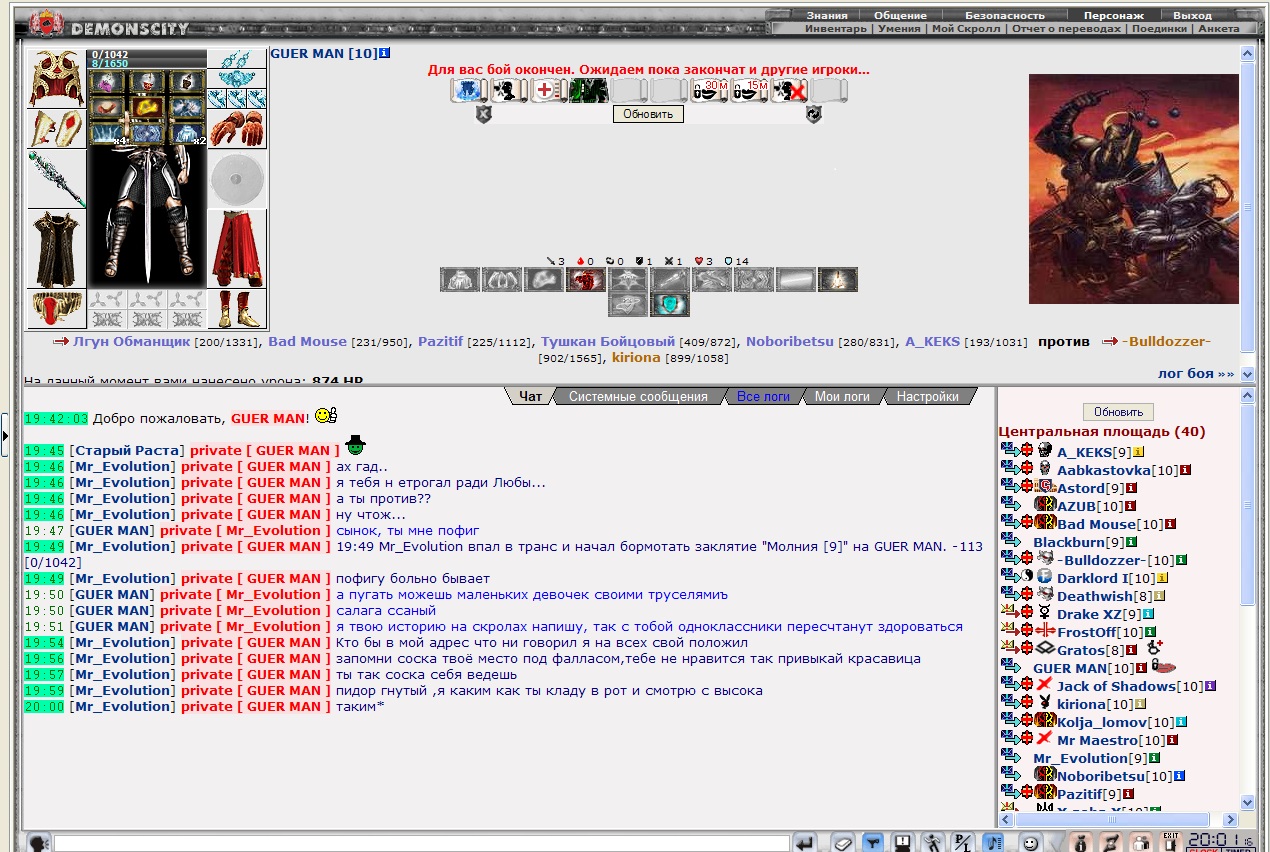The width and height of the screenshot is (1270, 852).
Task: Click the running man icon in bottom toolbar
Action: [932, 843]
